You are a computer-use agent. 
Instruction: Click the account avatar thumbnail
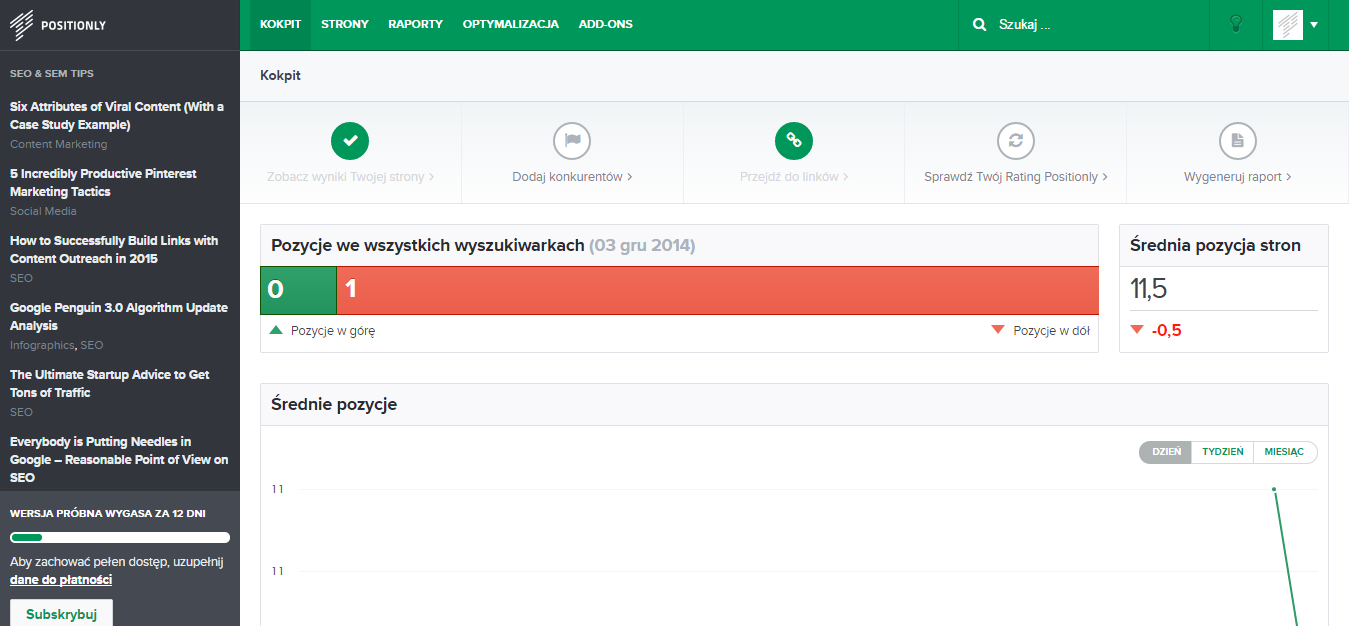[x=1288, y=25]
